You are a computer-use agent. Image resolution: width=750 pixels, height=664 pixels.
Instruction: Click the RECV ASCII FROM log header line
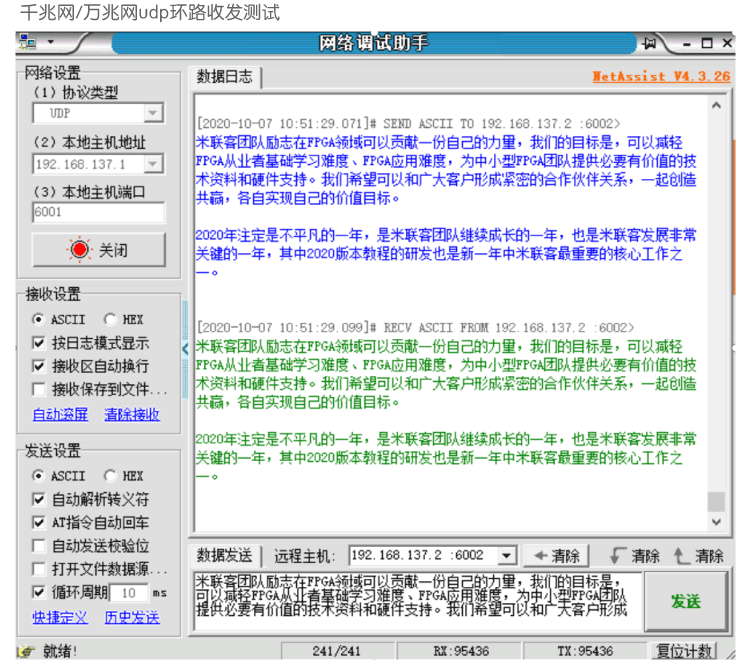tap(415, 328)
